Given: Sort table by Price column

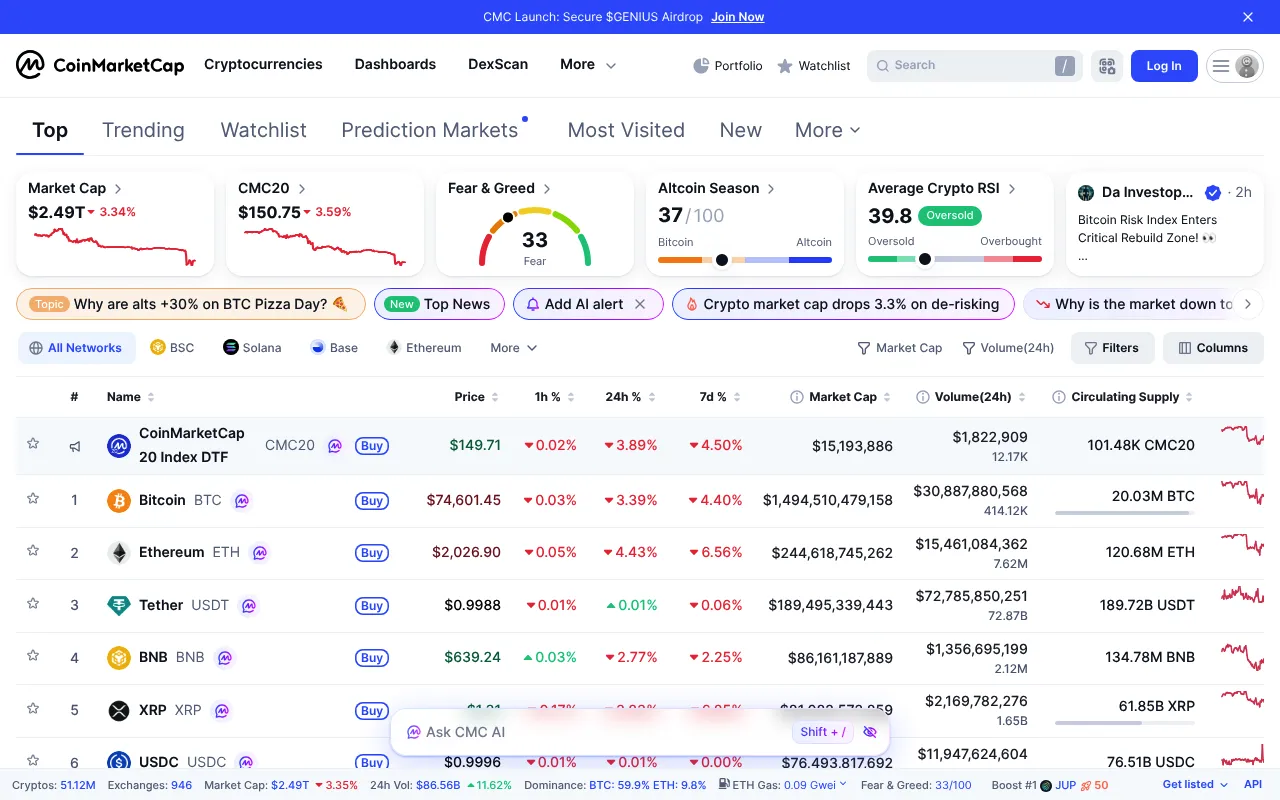Looking at the screenshot, I should coord(476,397).
